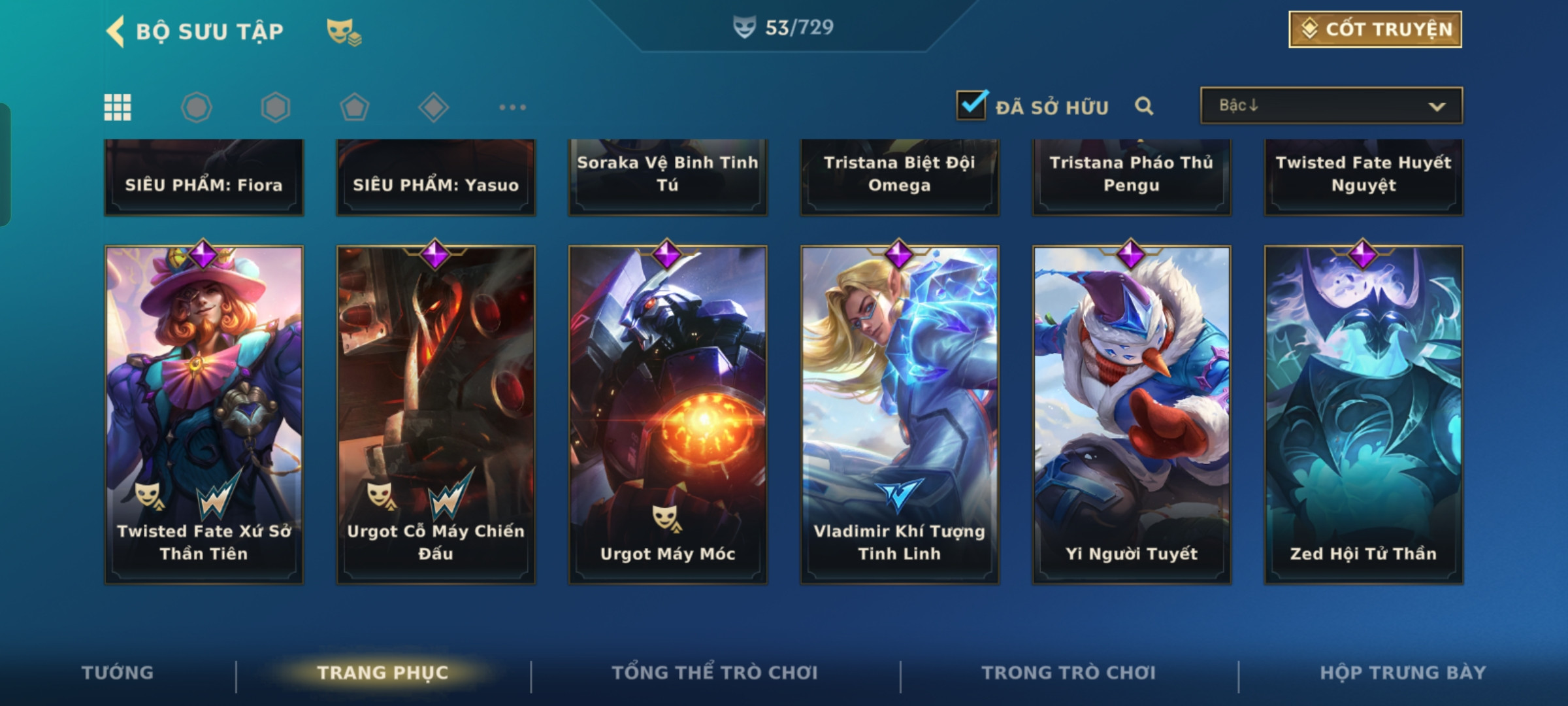Uncheck the Đã Sở Hữu checkbox
1568x706 pixels.
972,105
